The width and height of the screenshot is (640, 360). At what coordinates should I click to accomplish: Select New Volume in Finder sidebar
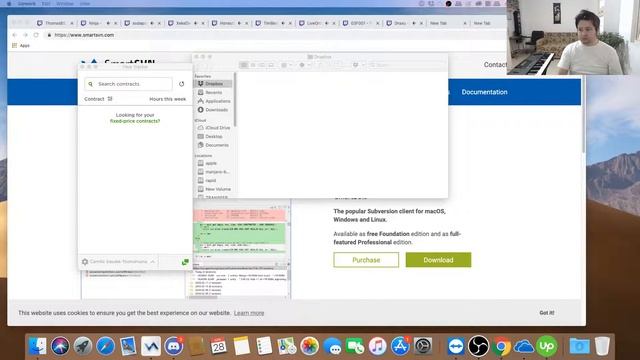pos(213,189)
